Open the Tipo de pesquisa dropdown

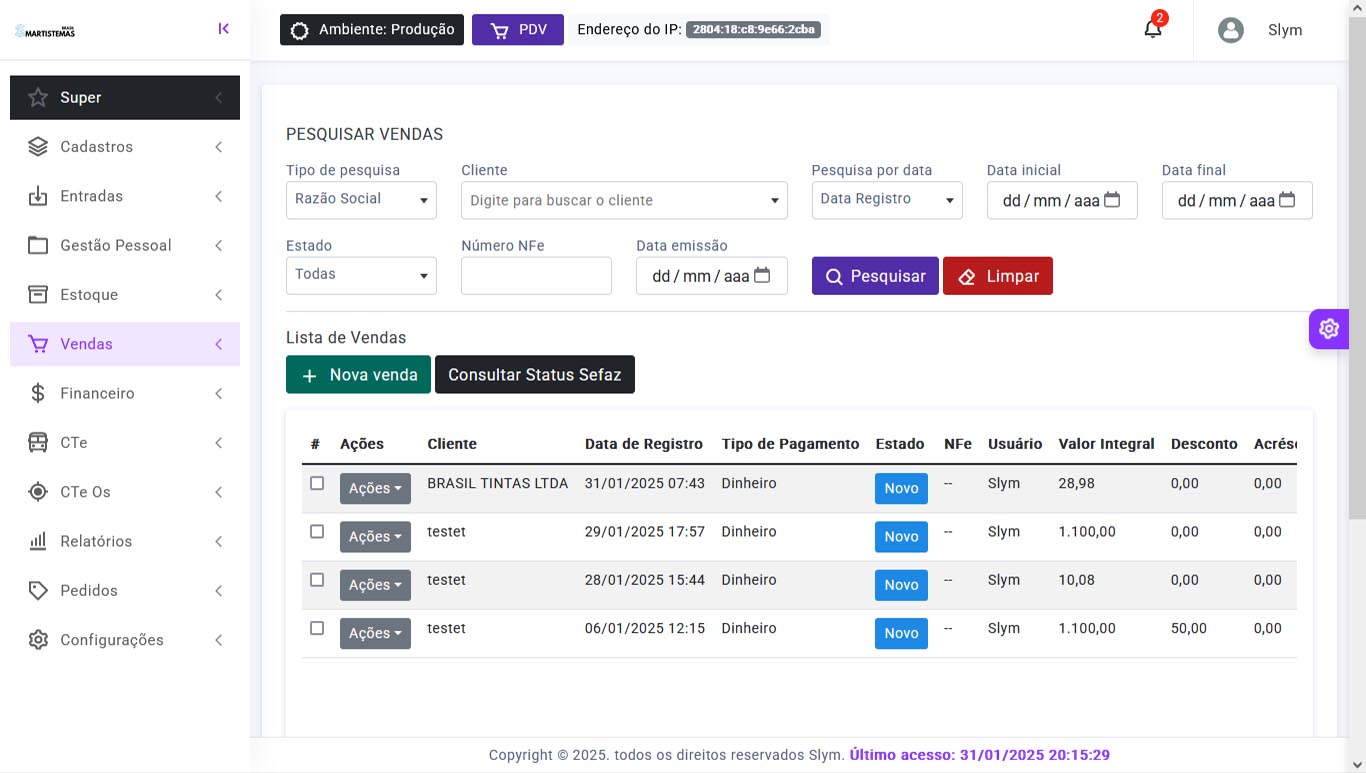pyautogui.click(x=361, y=200)
